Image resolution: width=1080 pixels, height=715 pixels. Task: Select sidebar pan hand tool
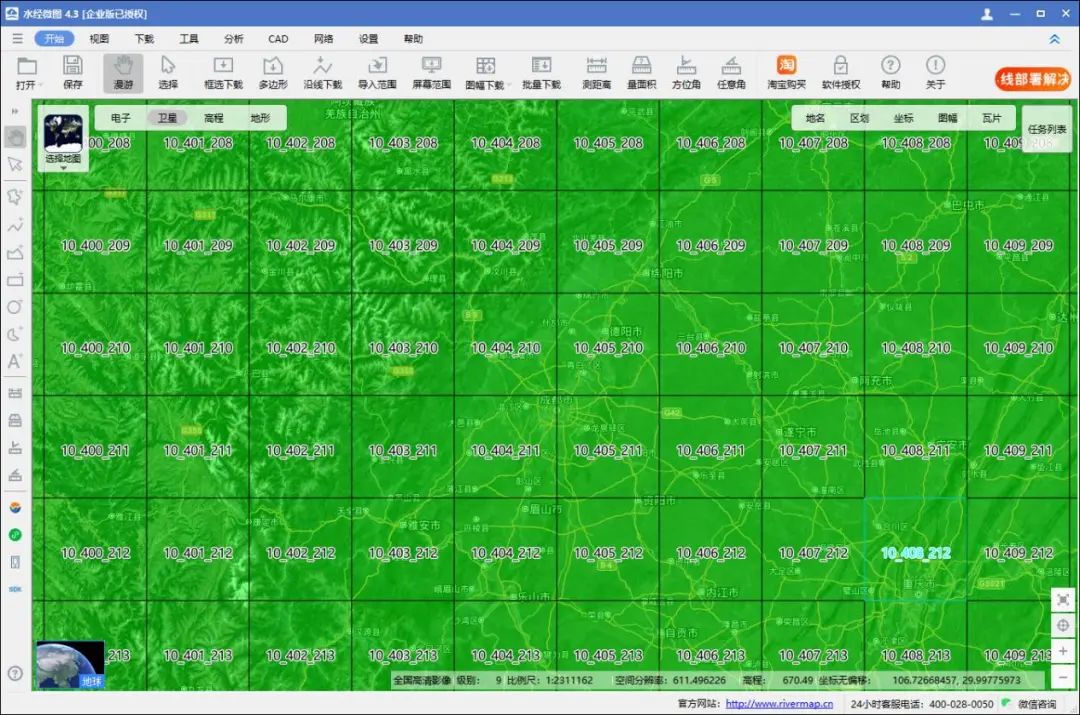(x=15, y=137)
